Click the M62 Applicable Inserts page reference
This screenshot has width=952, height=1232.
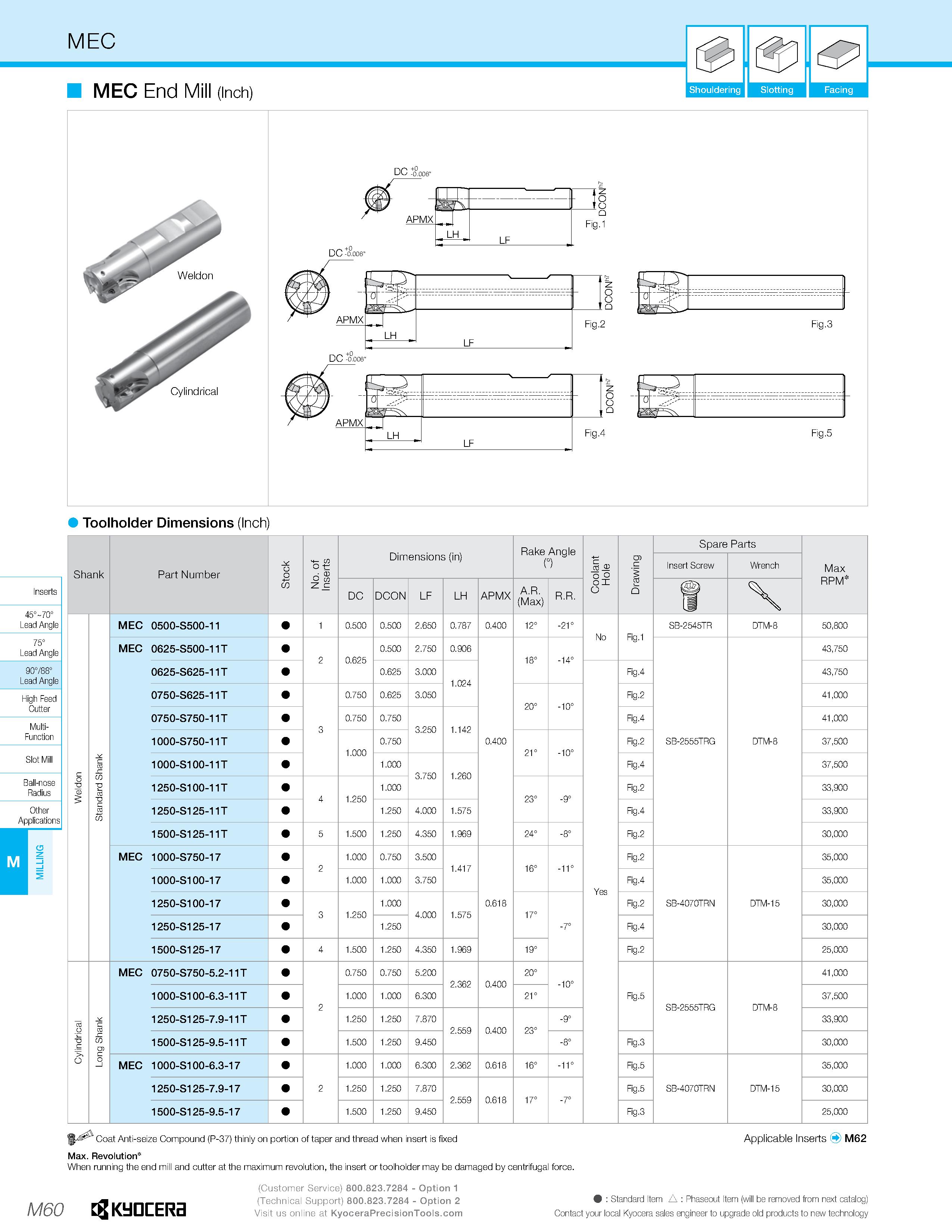[855, 1138]
